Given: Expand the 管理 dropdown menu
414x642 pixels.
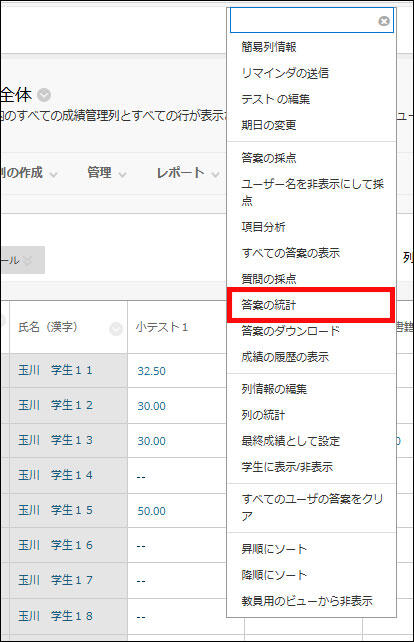Looking at the screenshot, I should [x=106, y=173].
